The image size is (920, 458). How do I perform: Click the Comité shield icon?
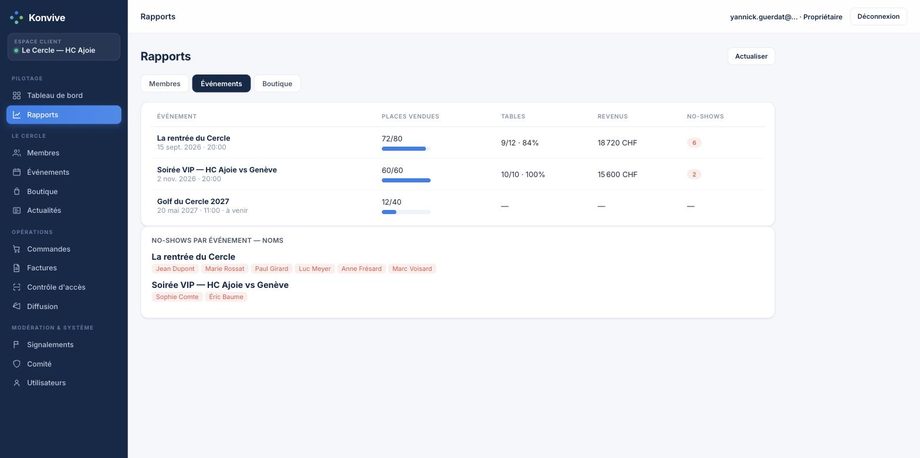[16, 364]
